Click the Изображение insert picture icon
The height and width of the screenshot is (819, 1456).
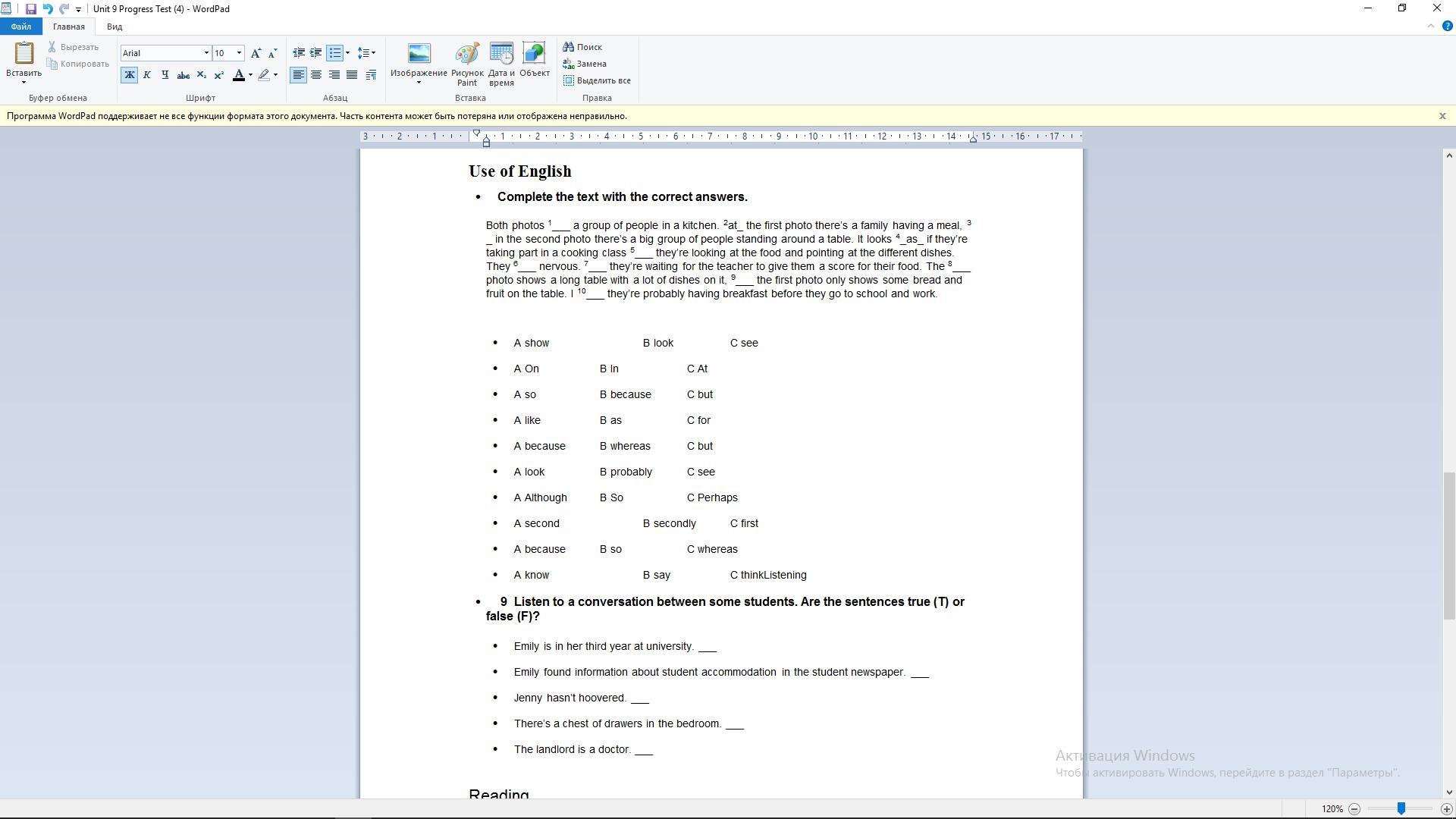419,54
